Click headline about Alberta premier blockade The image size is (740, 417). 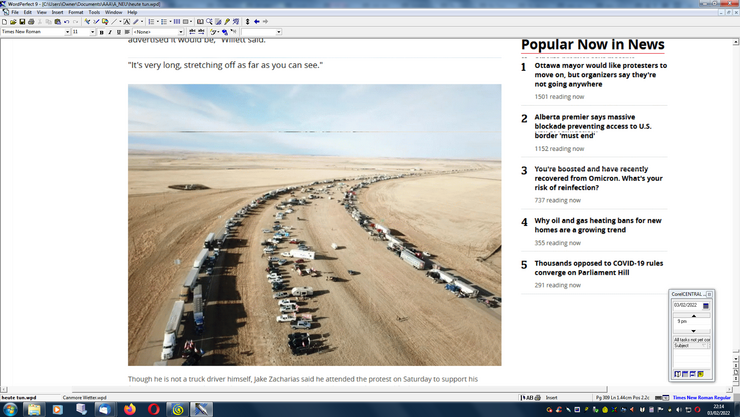pyautogui.click(x=593, y=126)
